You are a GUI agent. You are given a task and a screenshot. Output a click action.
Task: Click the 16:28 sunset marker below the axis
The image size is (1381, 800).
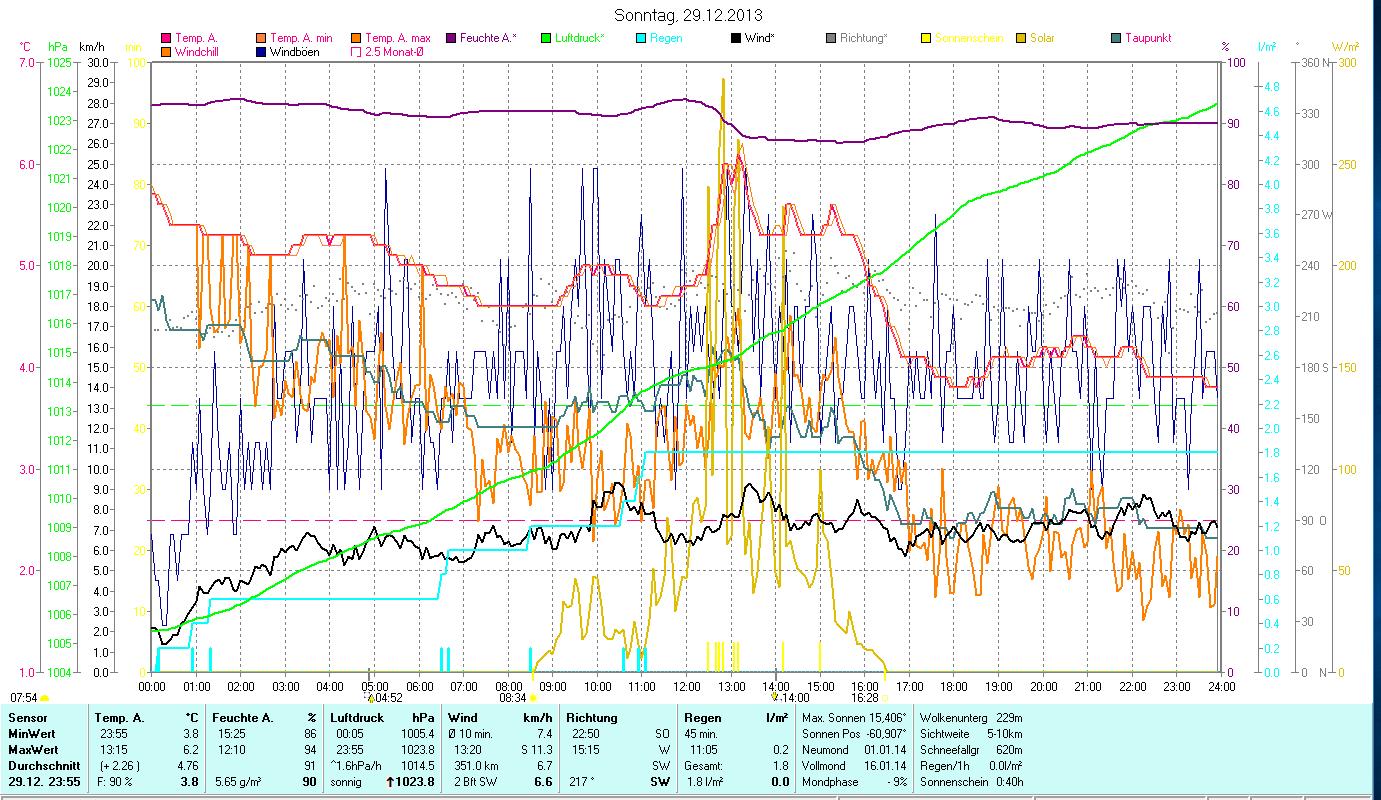[x=864, y=697]
